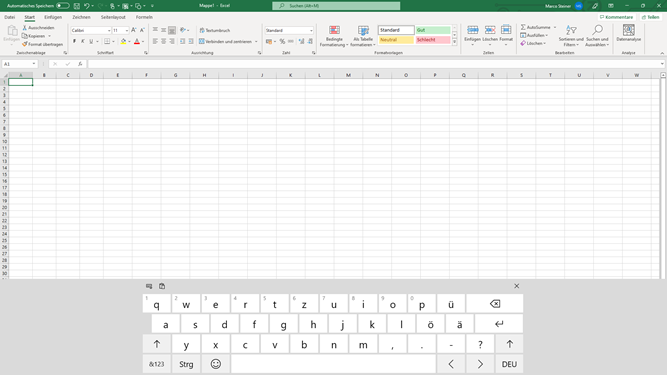Tap the Strg key on the keyboard

(186, 364)
